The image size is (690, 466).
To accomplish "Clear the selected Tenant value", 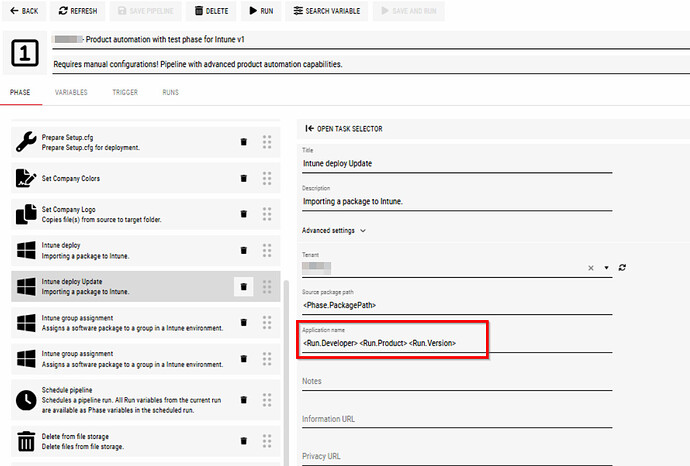I will (591, 268).
